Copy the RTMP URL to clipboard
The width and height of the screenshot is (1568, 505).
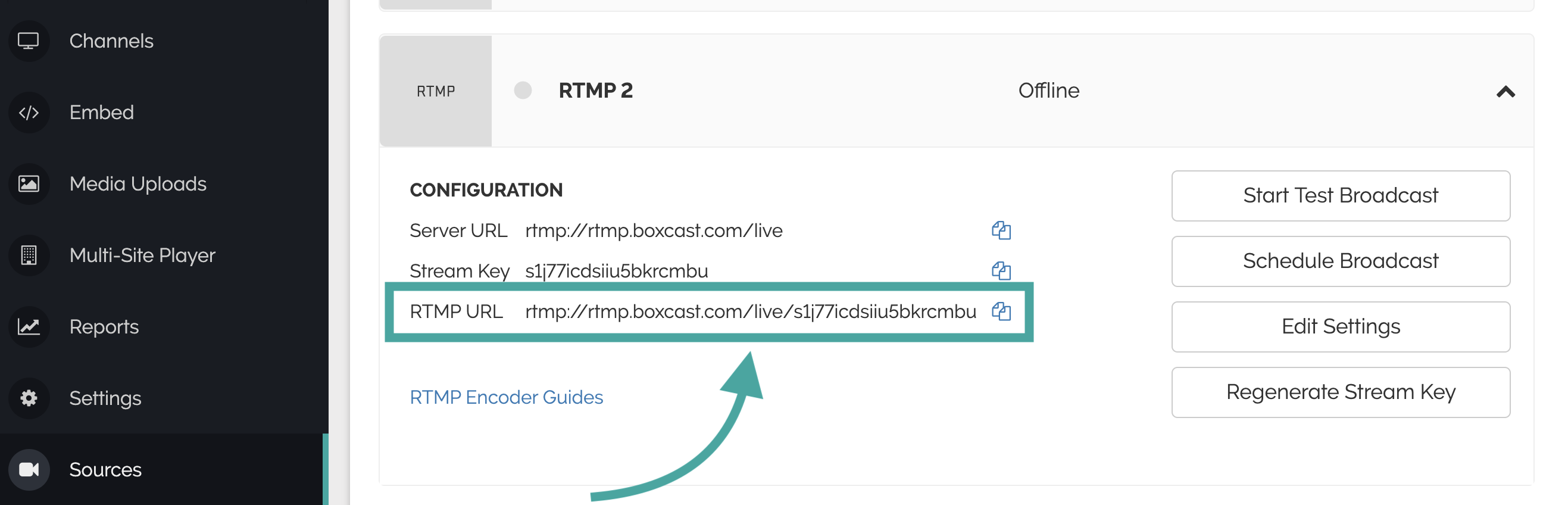pyautogui.click(x=1001, y=311)
